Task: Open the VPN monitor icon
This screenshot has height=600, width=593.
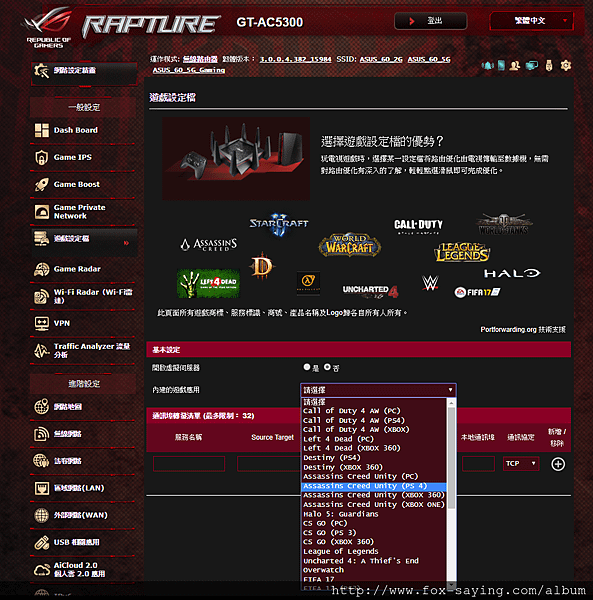Action: (42, 323)
